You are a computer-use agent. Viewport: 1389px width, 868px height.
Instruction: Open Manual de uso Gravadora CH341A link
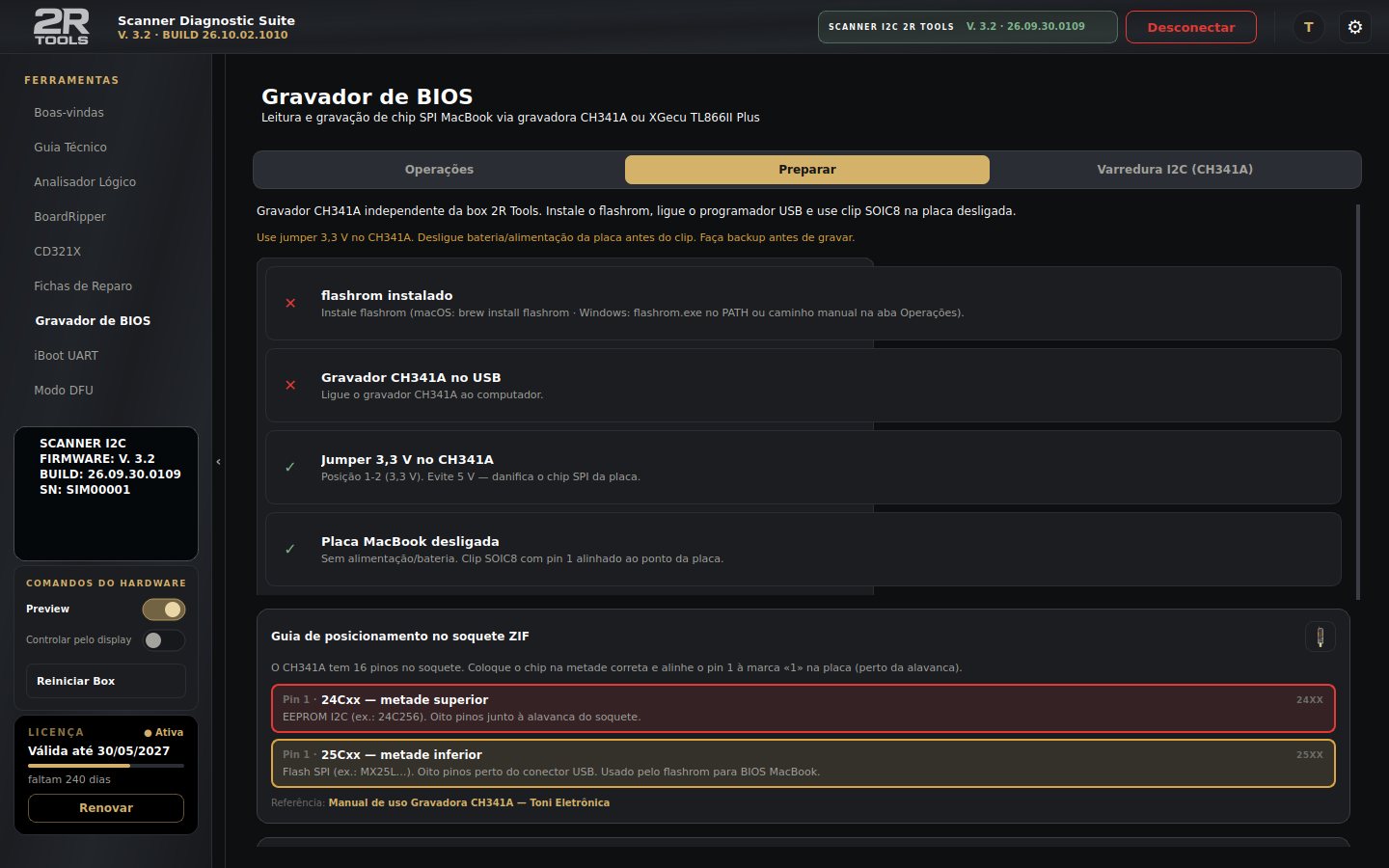click(x=469, y=802)
